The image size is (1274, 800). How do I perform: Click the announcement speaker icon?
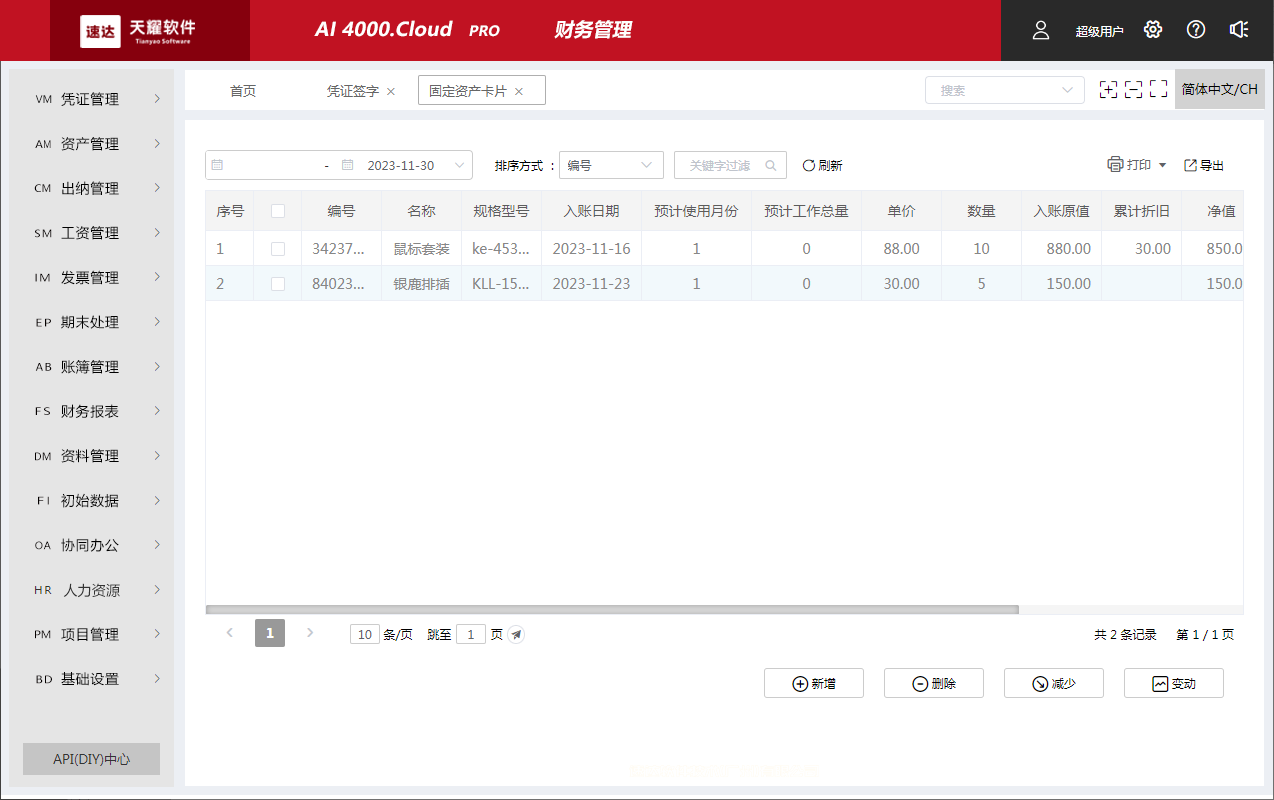tap(1239, 30)
